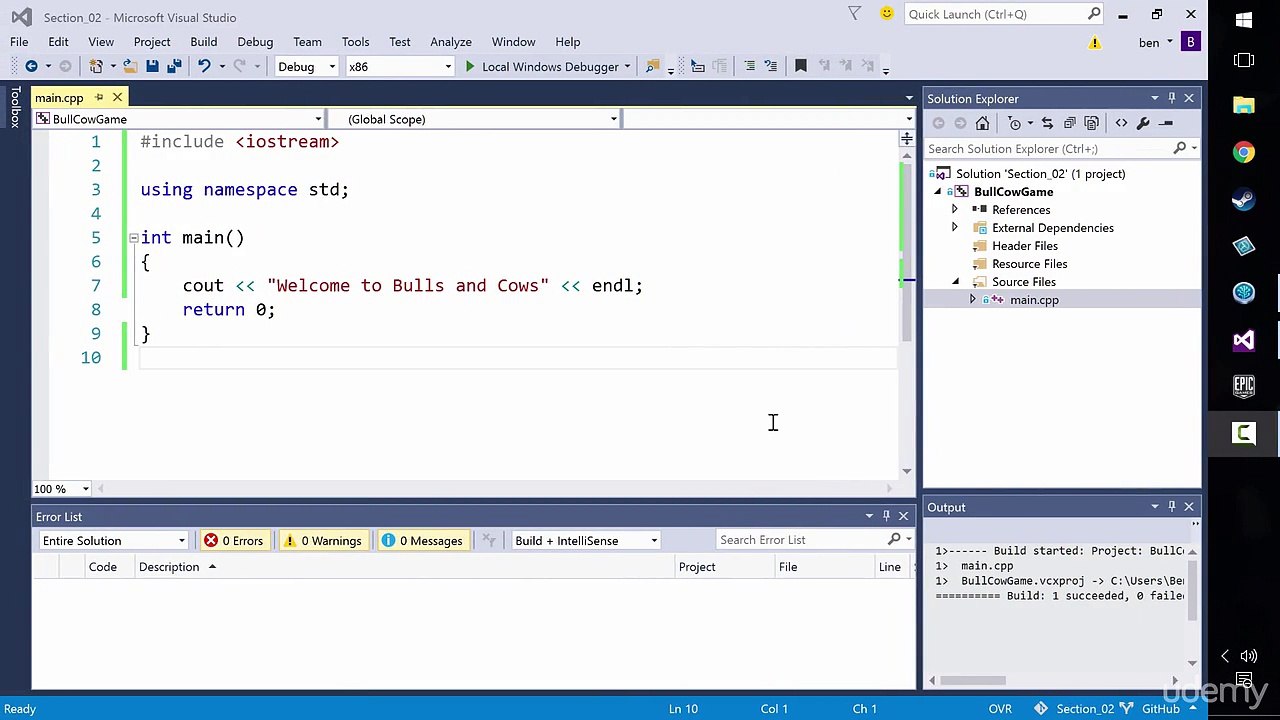The image size is (1280, 720).
Task: Click the feedback smiley face icon
Action: (x=887, y=14)
